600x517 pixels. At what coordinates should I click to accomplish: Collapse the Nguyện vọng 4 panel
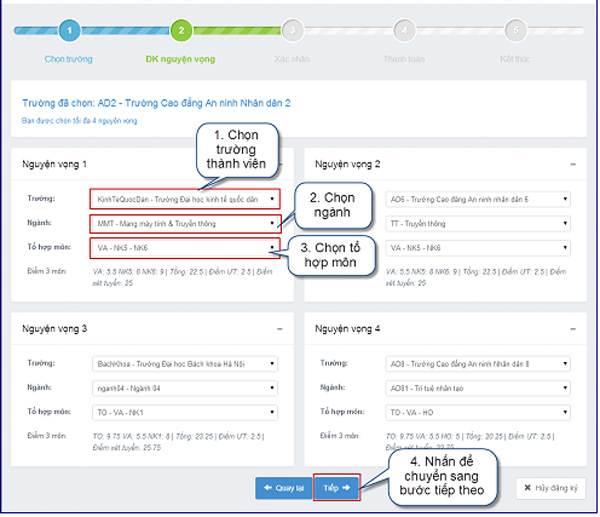tap(572, 328)
